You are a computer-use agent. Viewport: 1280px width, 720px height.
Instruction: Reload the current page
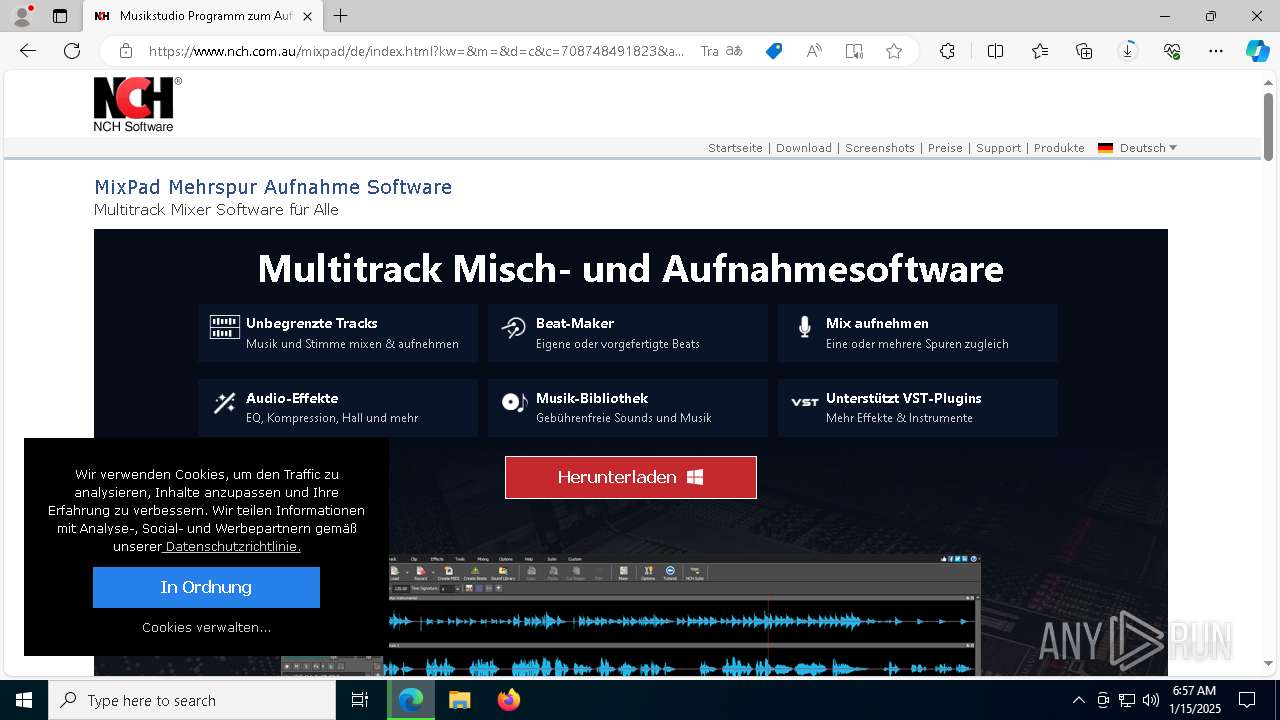[72, 51]
